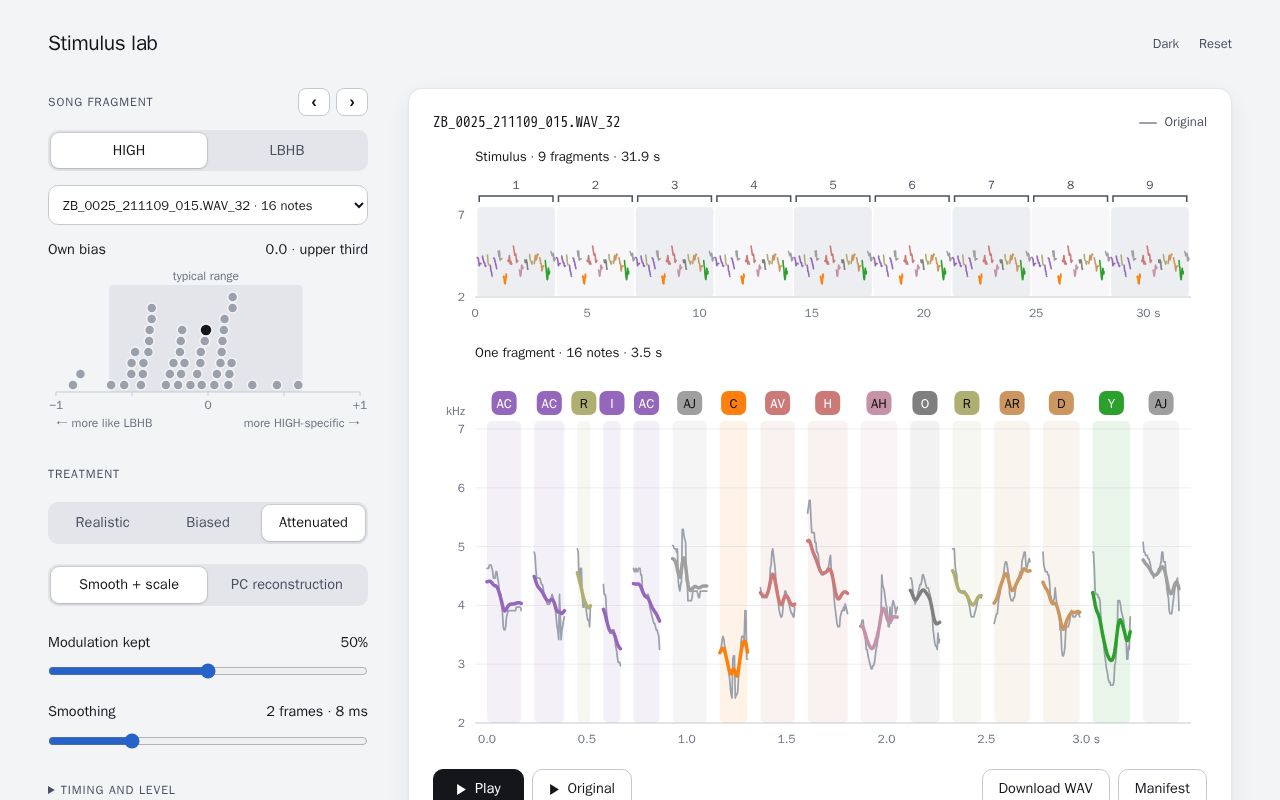Toggle the Original legend entry
Viewport: 1280px width, 800px height.
pos(1173,122)
